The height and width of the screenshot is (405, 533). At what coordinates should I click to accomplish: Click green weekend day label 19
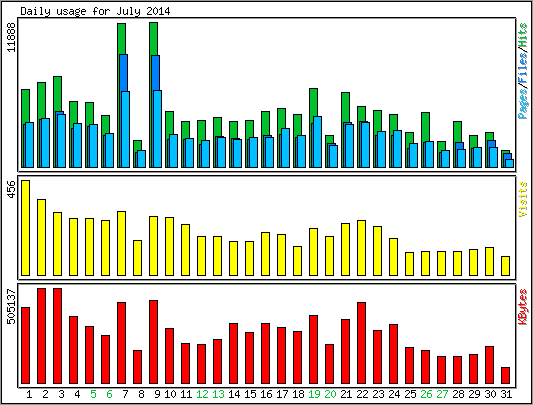[314, 394]
